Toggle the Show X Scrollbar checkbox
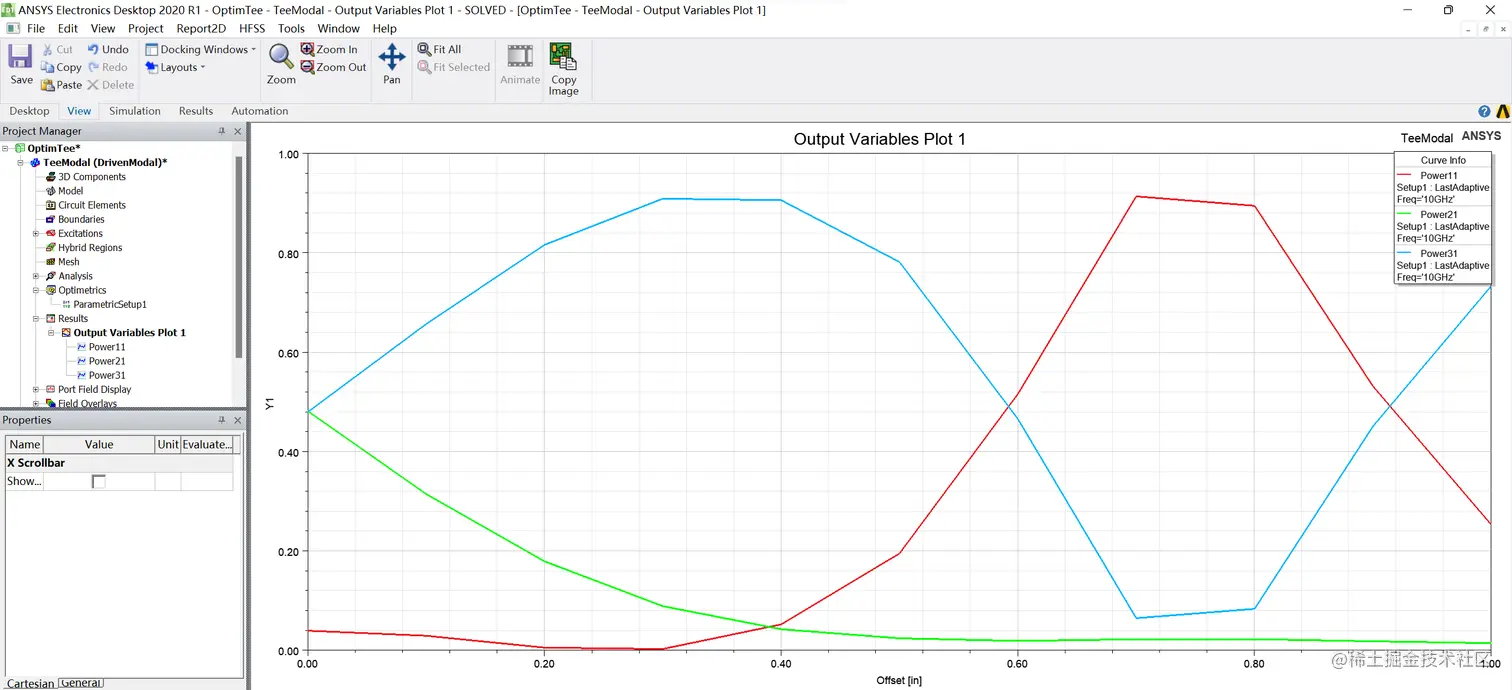Screen dimensions: 1512x690 click(x=98, y=482)
